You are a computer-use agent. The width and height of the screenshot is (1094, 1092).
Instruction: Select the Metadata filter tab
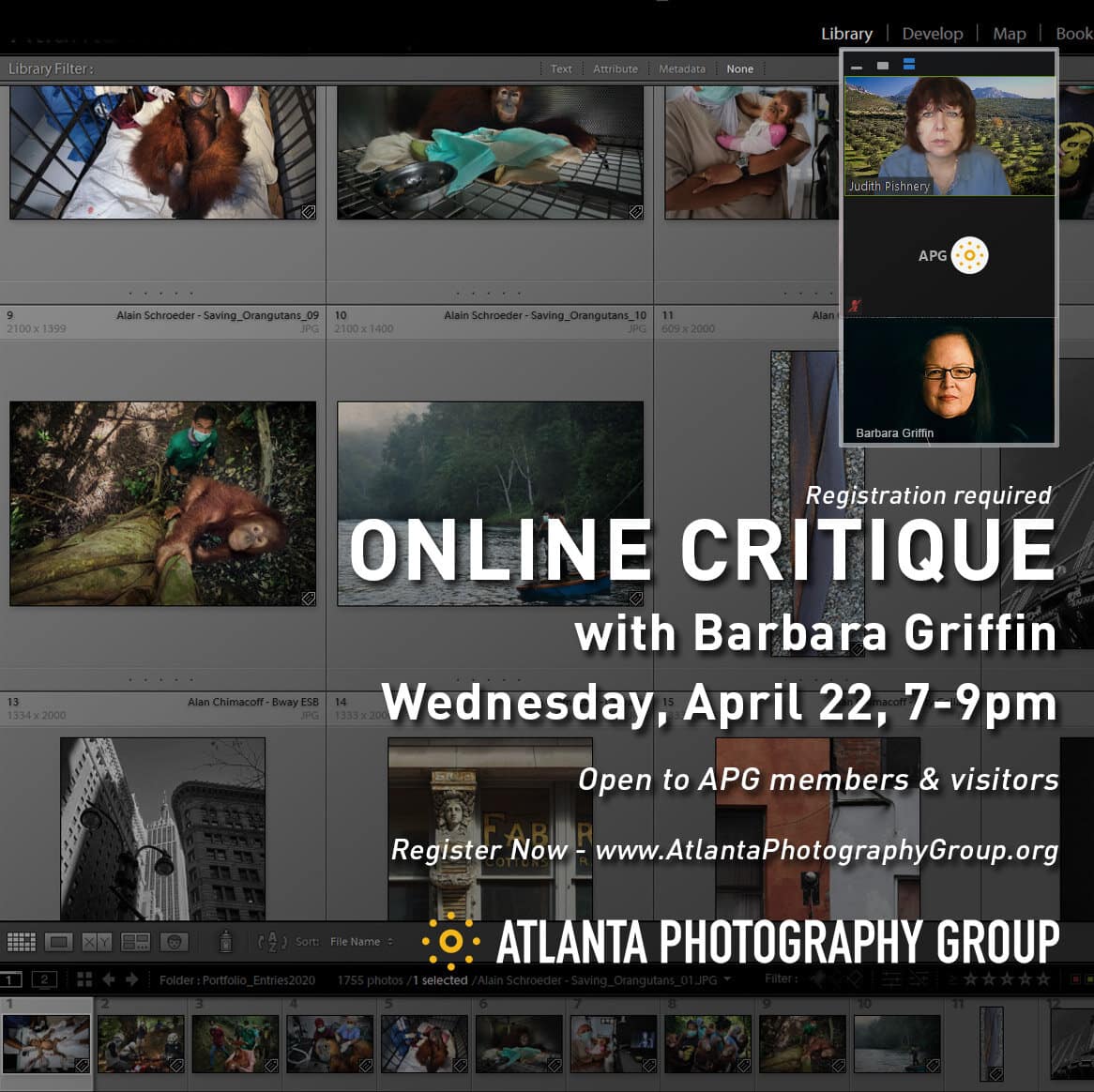pyautogui.click(x=682, y=68)
